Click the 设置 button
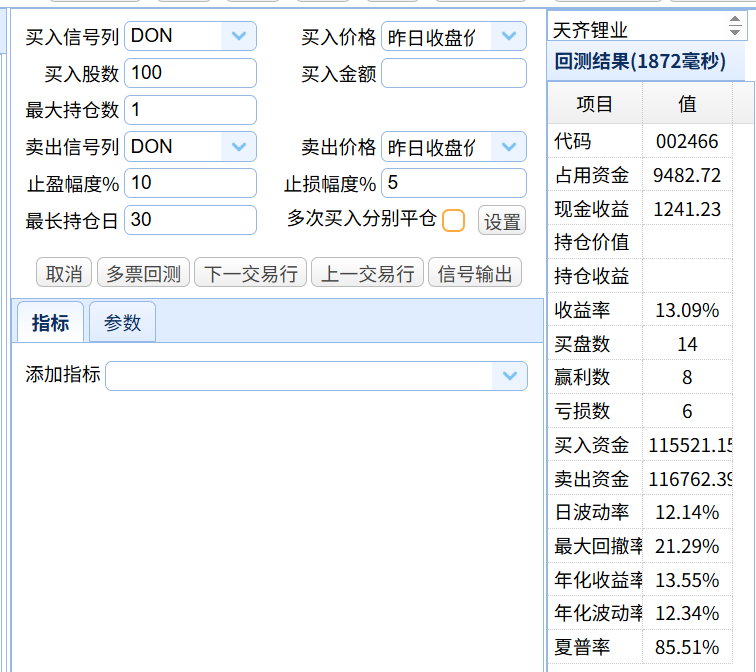756x672 pixels. click(502, 221)
